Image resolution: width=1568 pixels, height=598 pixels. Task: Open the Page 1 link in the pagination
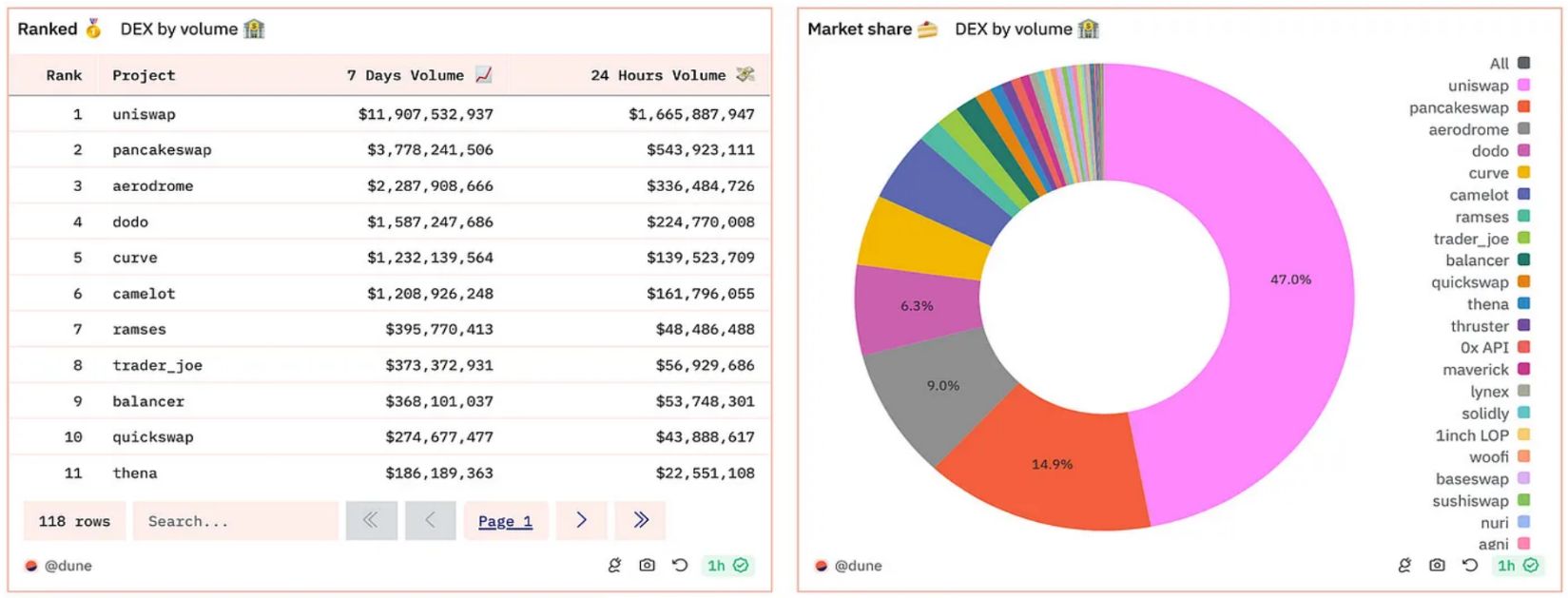coord(505,521)
